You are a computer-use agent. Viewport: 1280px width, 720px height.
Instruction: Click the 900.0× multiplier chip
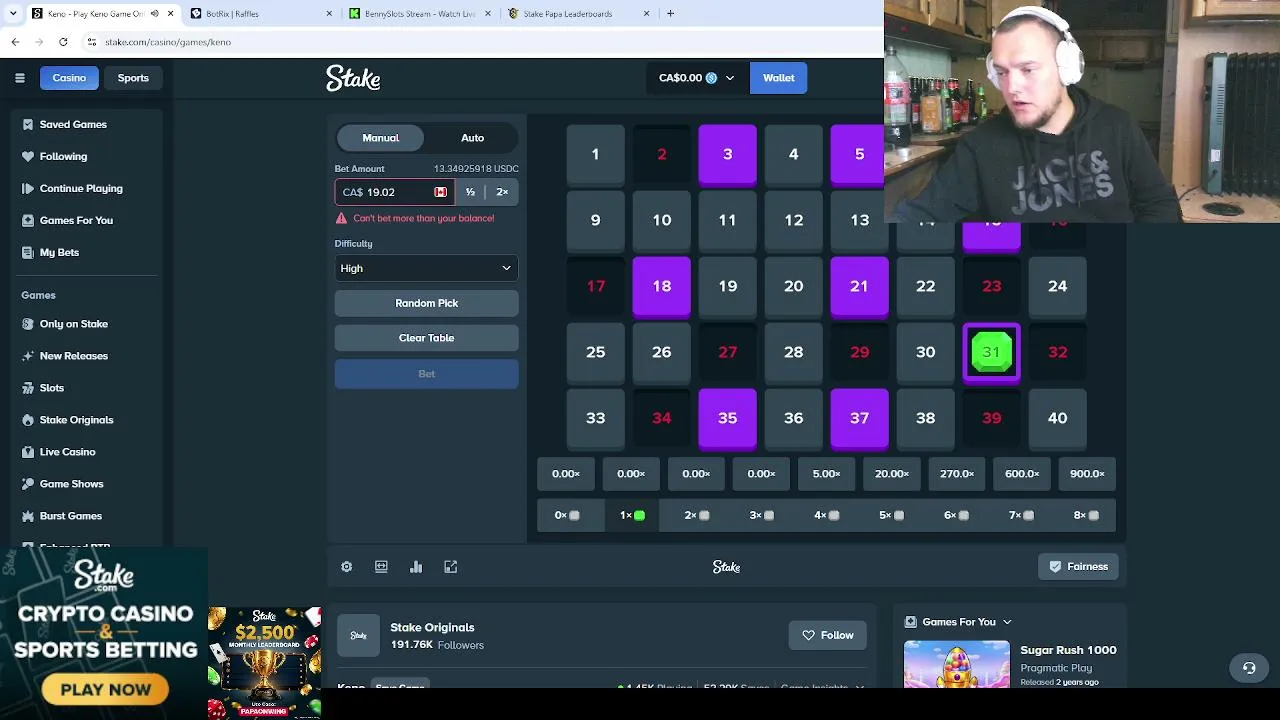click(1087, 474)
